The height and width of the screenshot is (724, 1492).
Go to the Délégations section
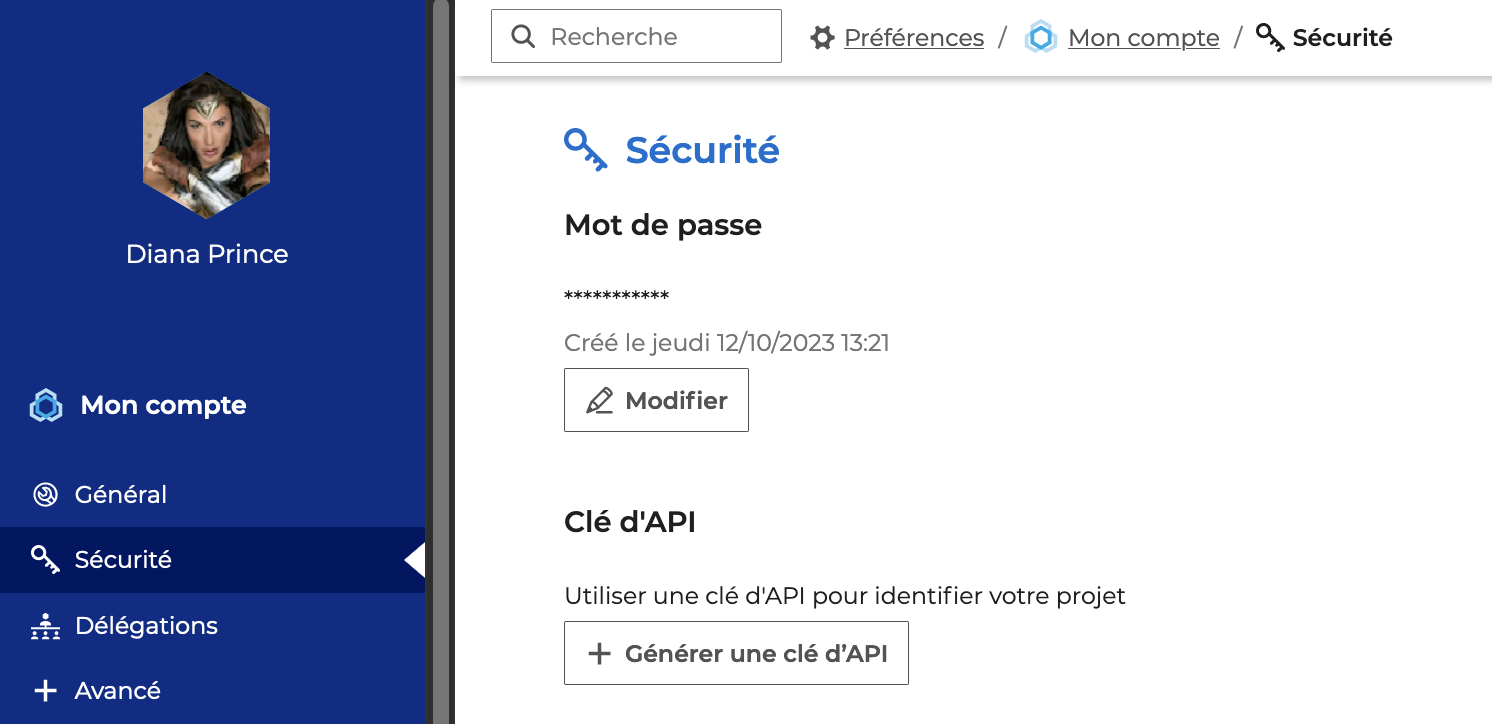(x=146, y=626)
